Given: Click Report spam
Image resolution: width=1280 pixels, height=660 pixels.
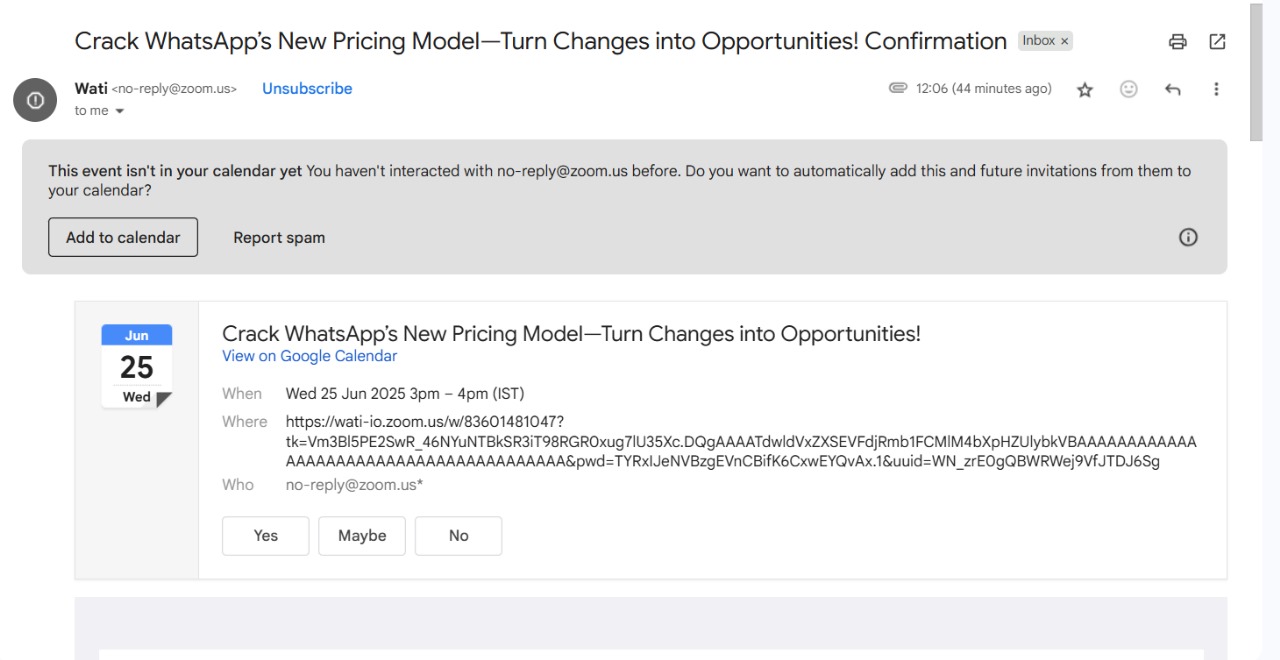Looking at the screenshot, I should (279, 237).
